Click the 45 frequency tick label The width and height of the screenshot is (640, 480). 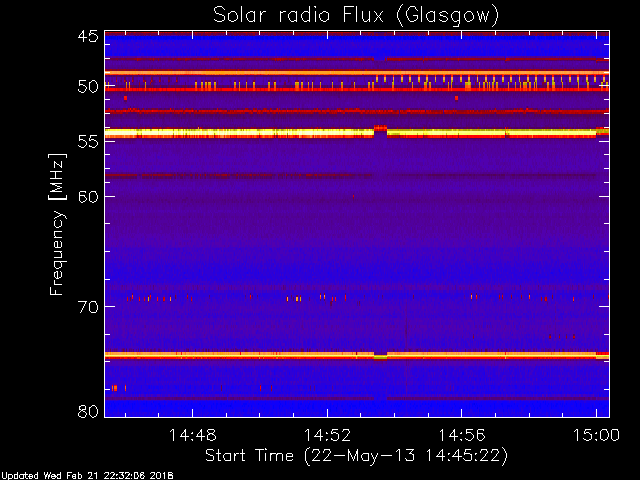(88, 36)
